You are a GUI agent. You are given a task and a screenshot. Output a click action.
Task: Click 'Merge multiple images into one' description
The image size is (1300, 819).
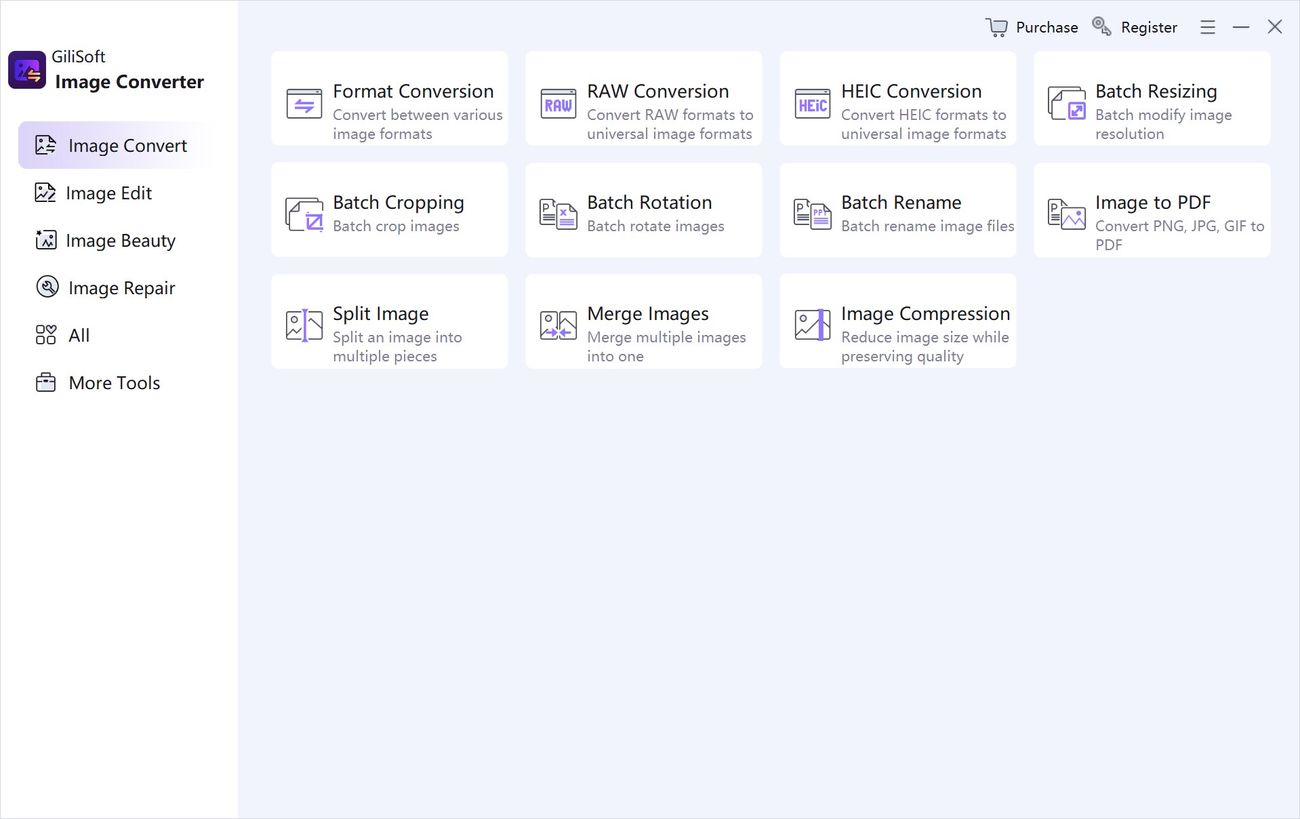[x=666, y=347]
